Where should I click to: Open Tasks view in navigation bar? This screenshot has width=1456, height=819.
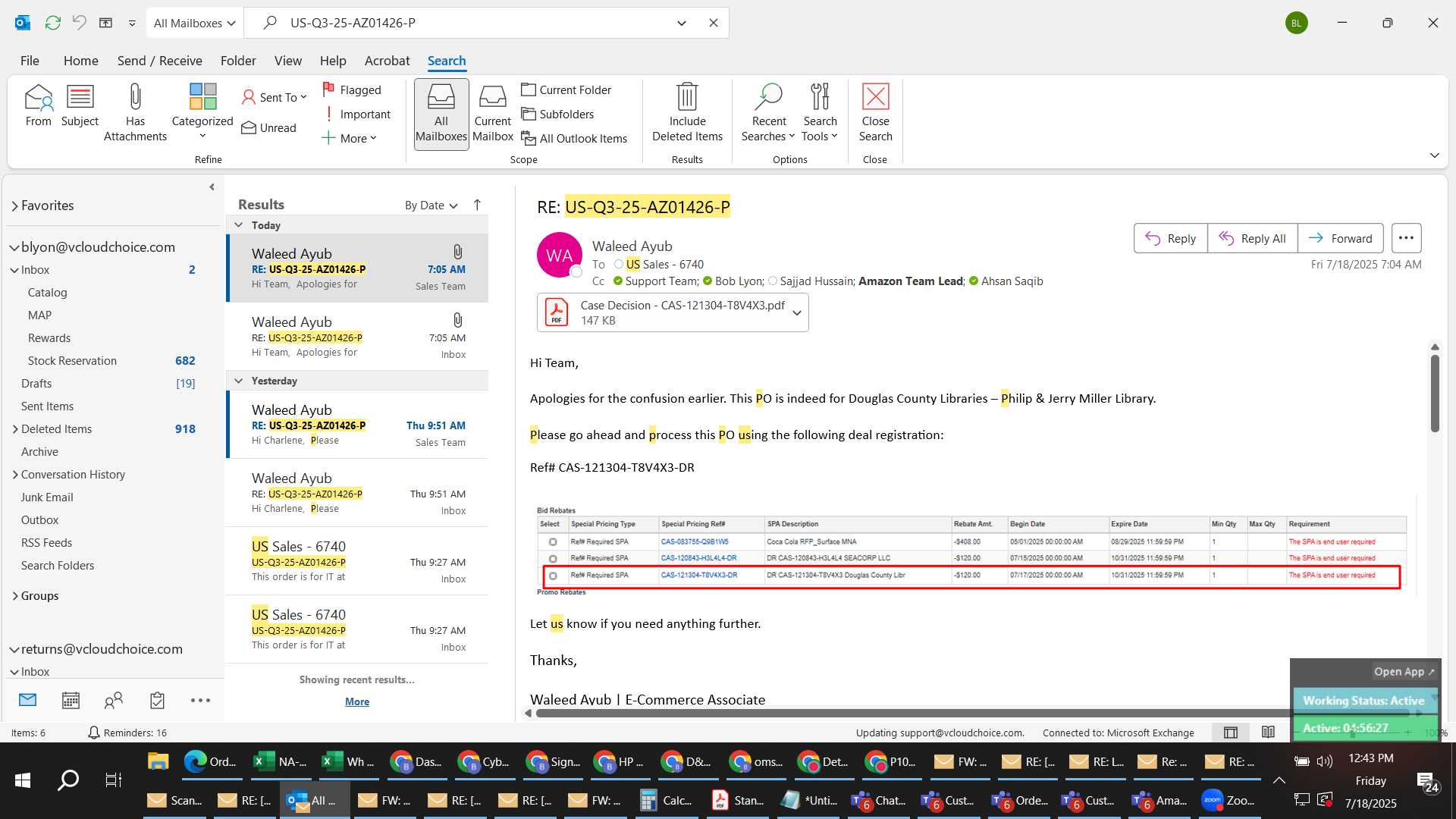point(157,701)
